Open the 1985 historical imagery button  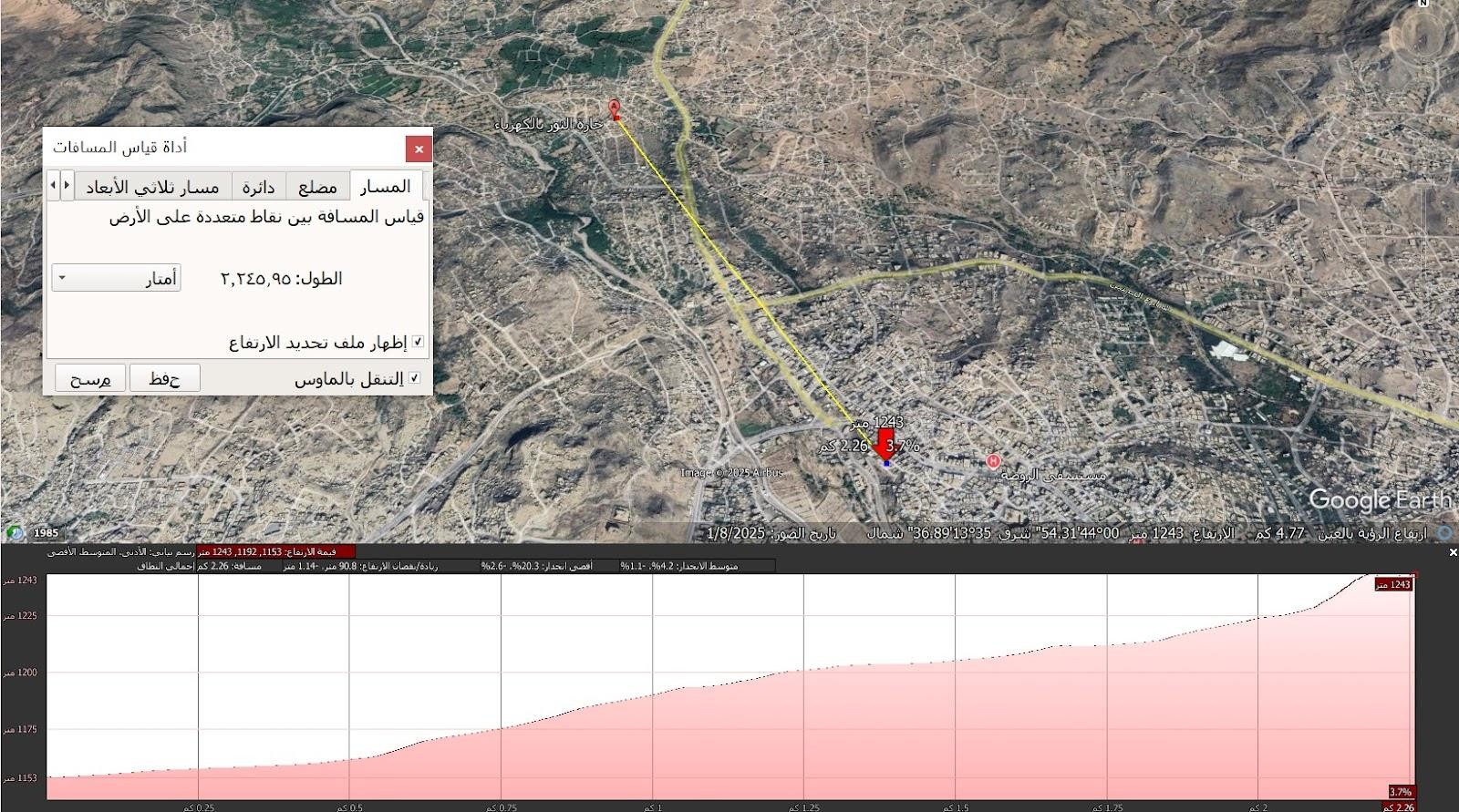pos(46,533)
